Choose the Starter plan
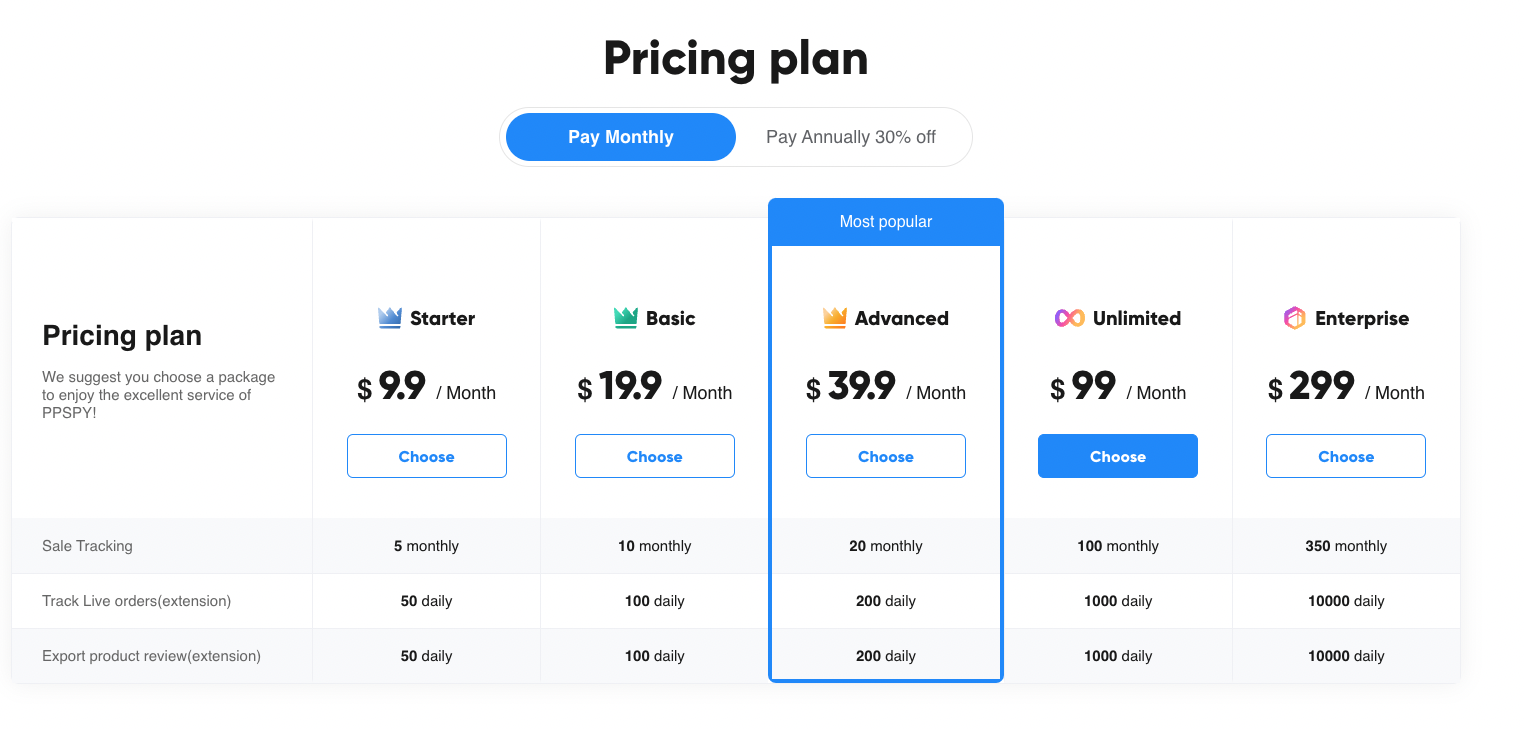The height and width of the screenshot is (729, 1524). (426, 456)
